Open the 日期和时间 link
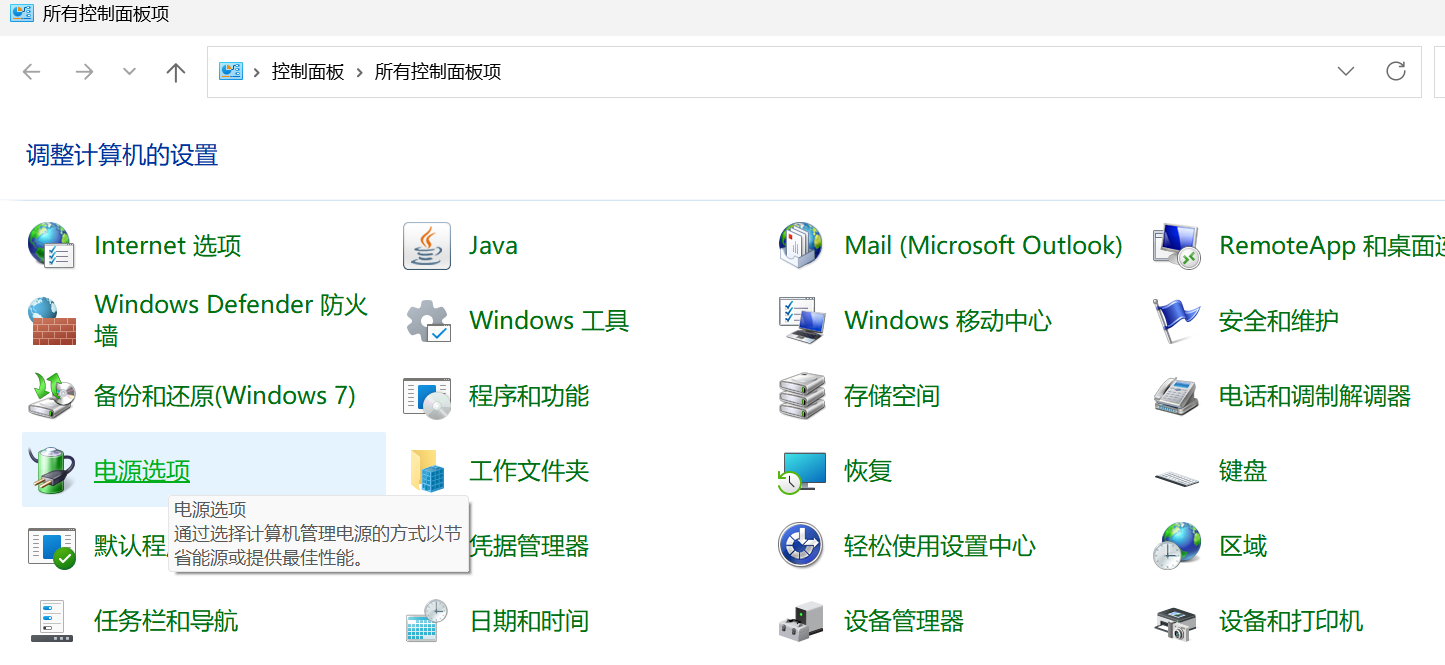Viewport: 1445px width, 665px height. [x=529, y=621]
